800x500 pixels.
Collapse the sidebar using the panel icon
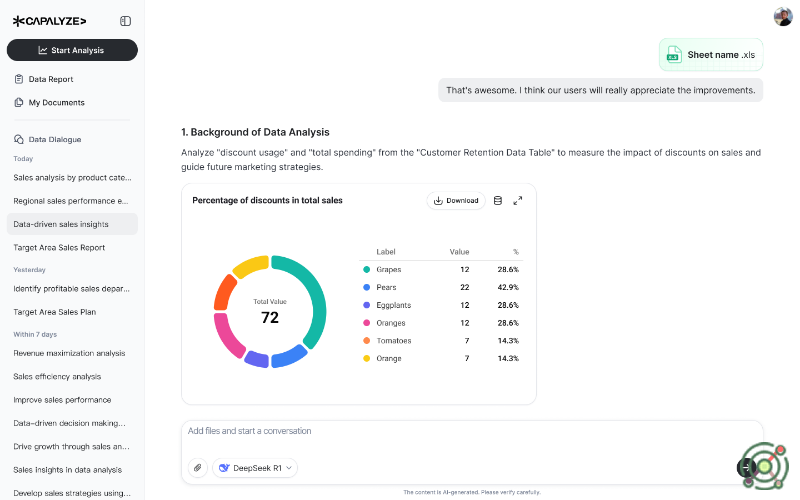125,20
